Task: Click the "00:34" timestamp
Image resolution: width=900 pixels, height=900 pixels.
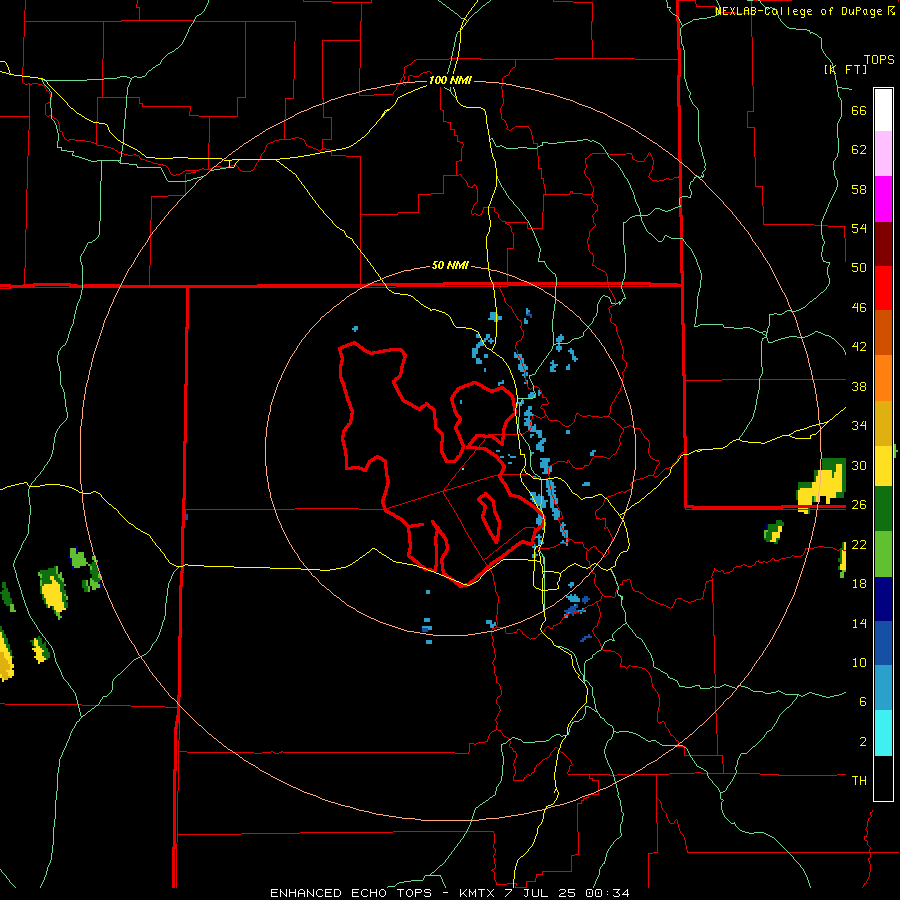Action: click(x=608, y=893)
